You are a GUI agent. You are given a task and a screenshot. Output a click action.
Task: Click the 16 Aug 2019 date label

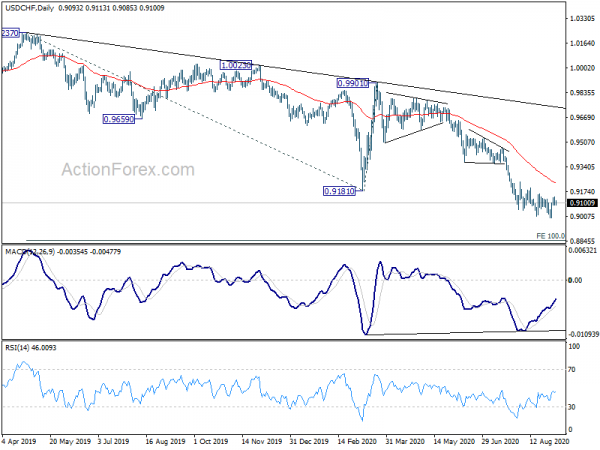click(x=165, y=442)
